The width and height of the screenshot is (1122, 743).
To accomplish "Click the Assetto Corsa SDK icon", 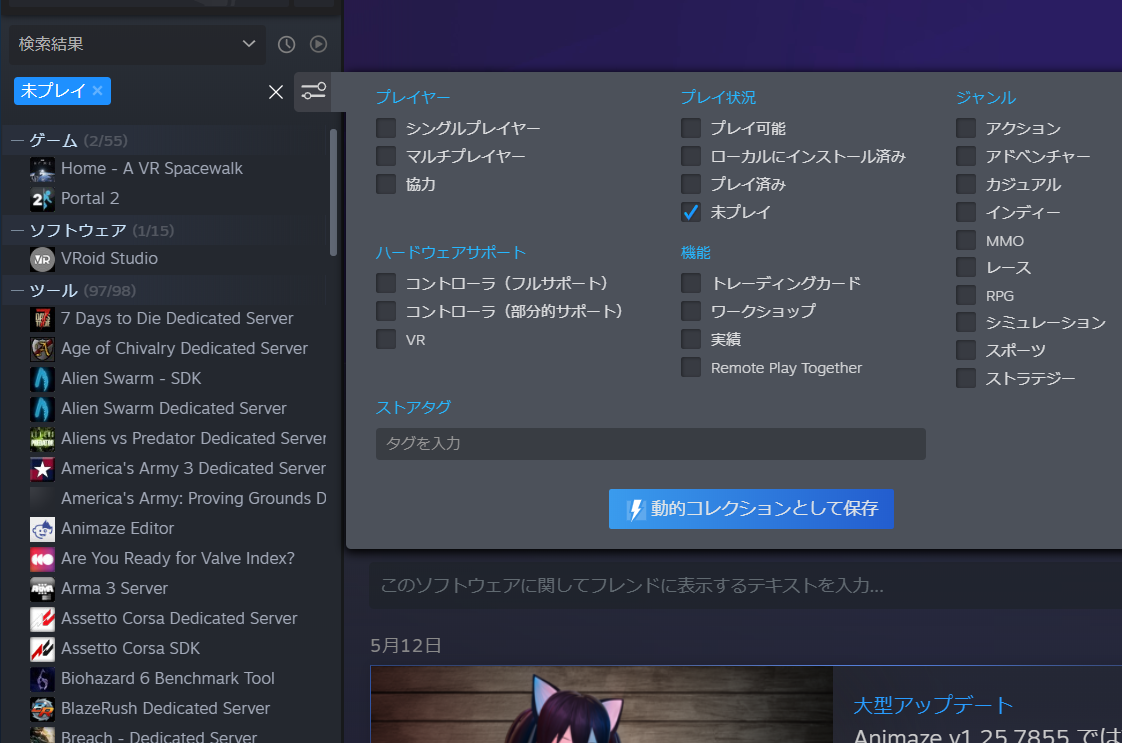I will tap(42, 649).
